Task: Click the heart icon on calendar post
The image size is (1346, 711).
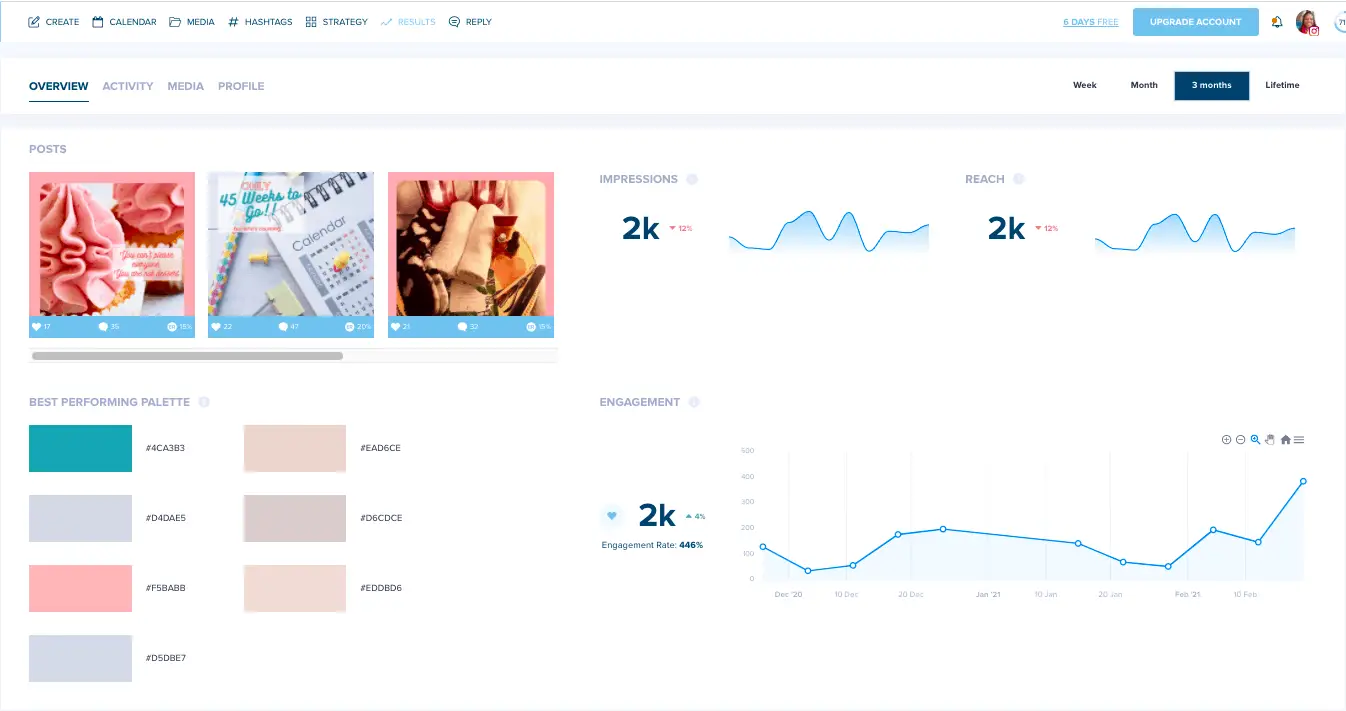Action: [x=216, y=327]
